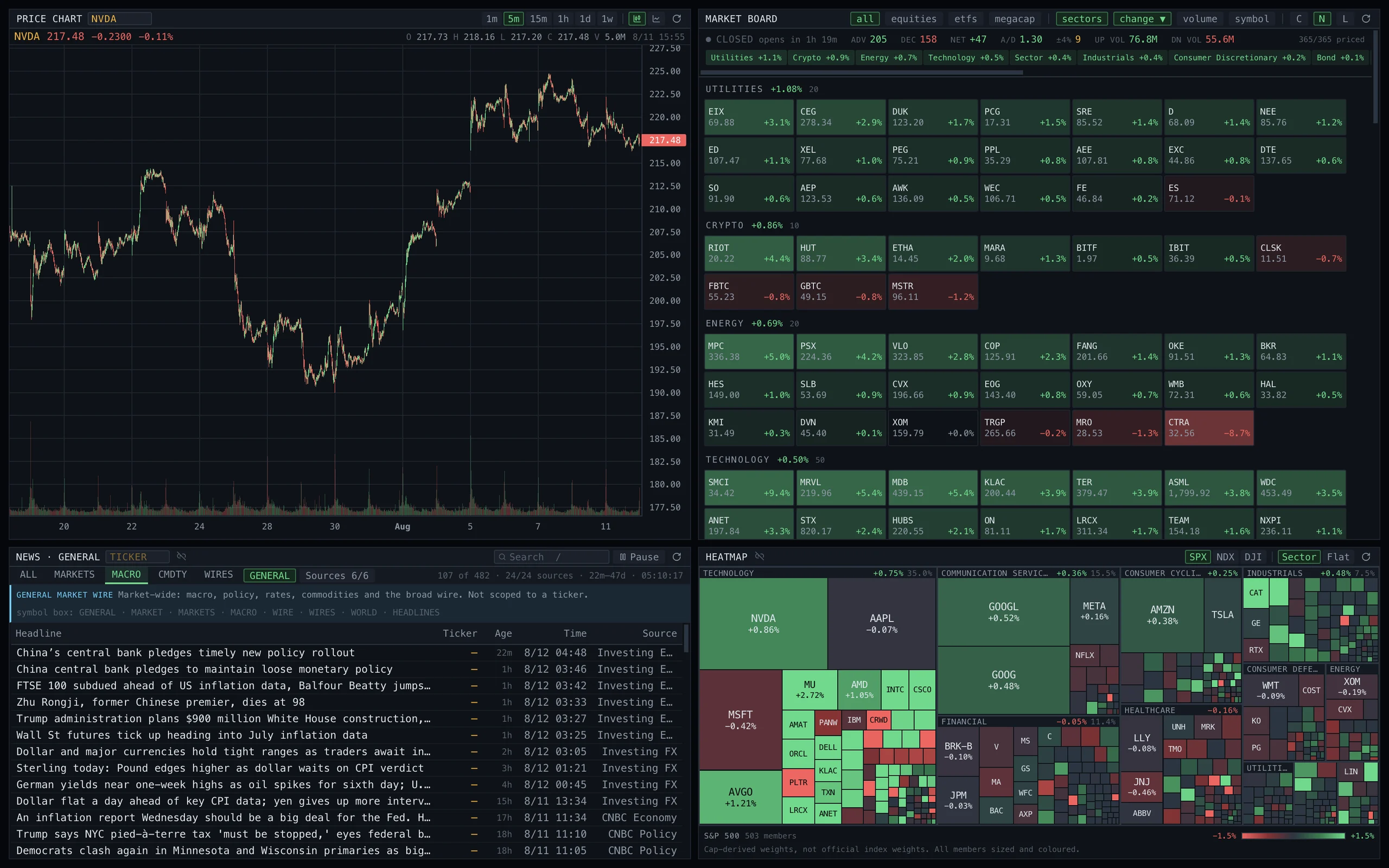
Task: Switch chart to line view icon
Action: [x=656, y=19]
